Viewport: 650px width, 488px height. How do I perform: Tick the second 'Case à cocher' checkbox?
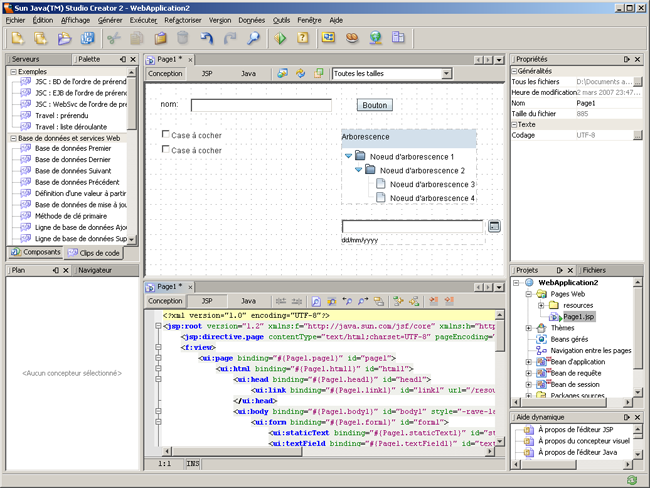point(166,150)
